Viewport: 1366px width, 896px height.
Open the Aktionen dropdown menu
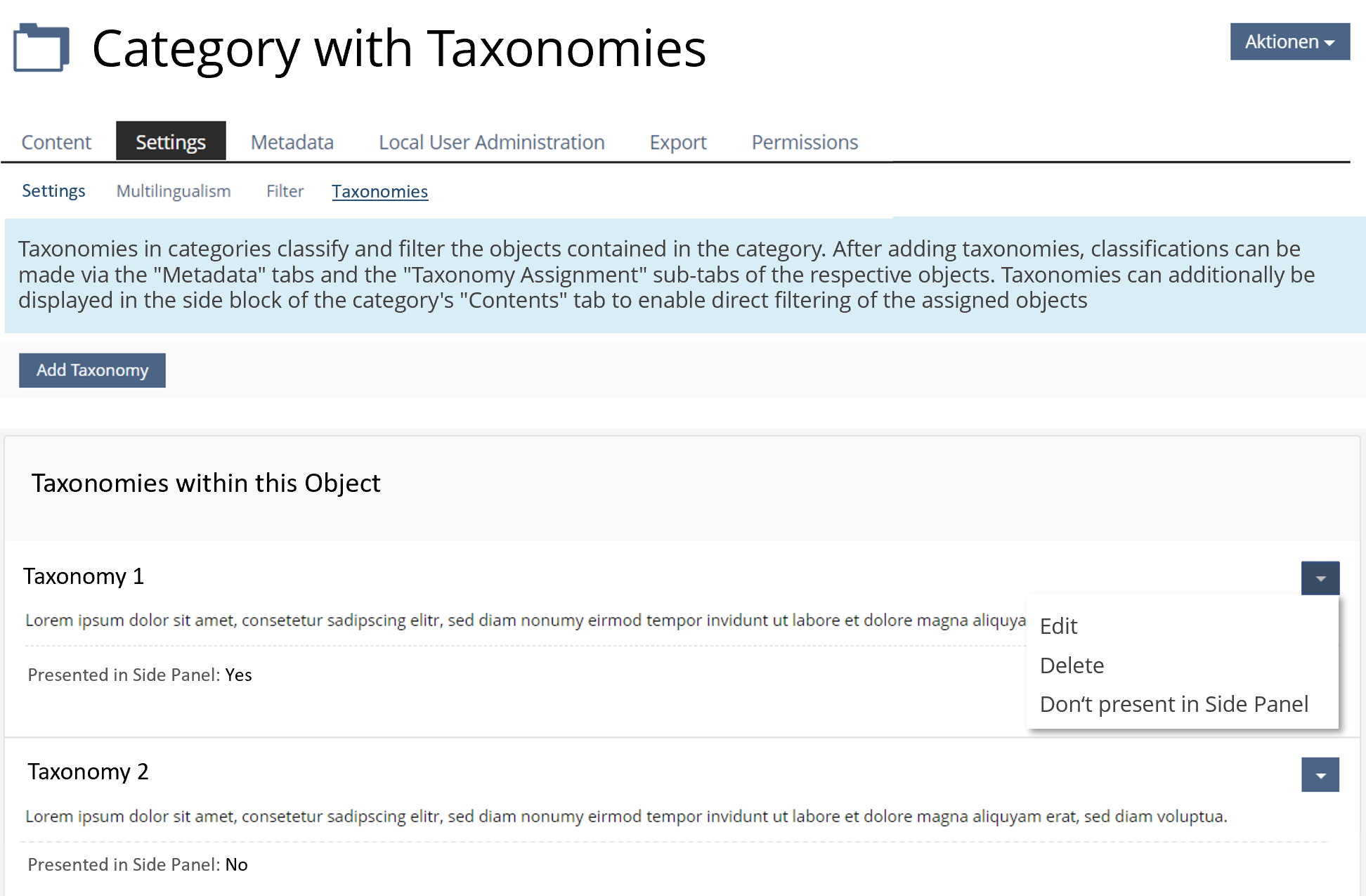pyautogui.click(x=1289, y=42)
